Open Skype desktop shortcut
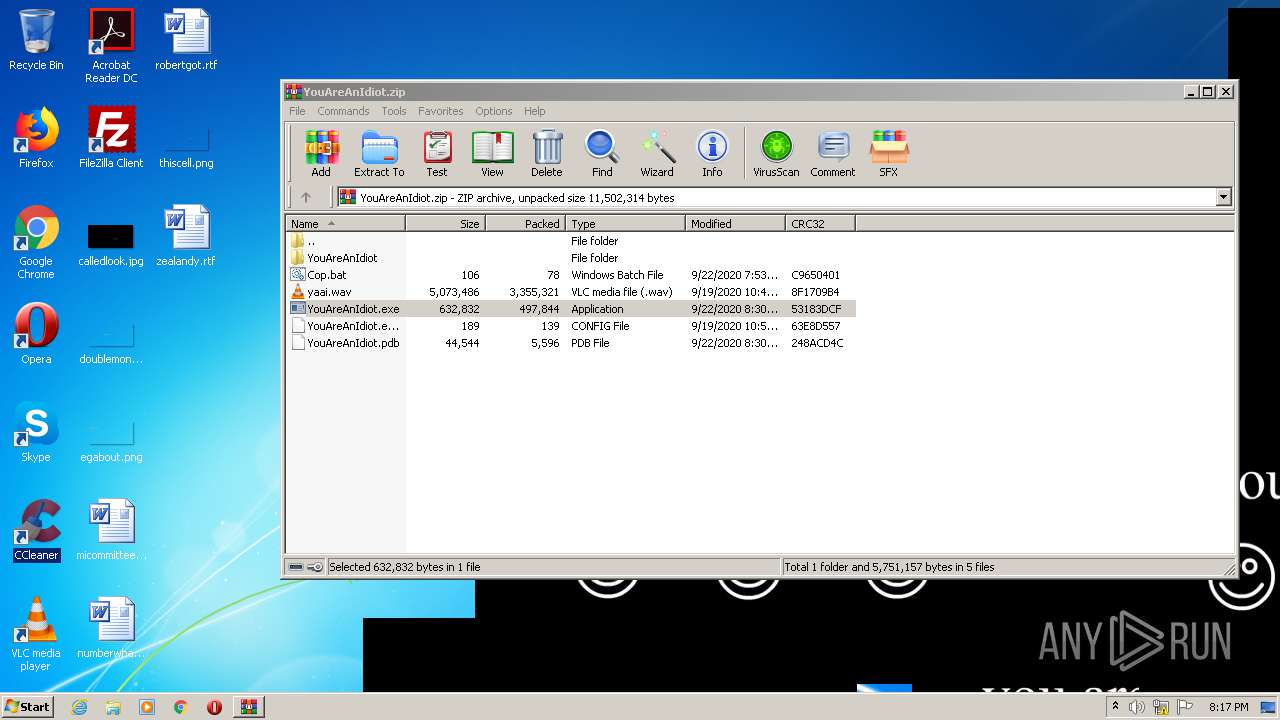The width and height of the screenshot is (1280, 720). (36, 432)
